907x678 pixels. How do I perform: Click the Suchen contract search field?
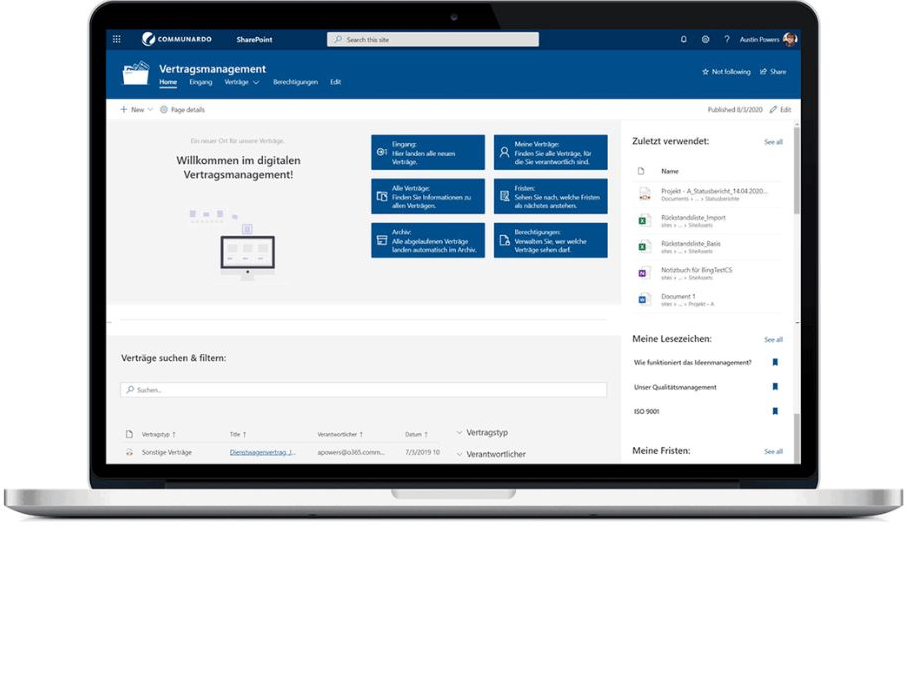pyautogui.click(x=363, y=390)
